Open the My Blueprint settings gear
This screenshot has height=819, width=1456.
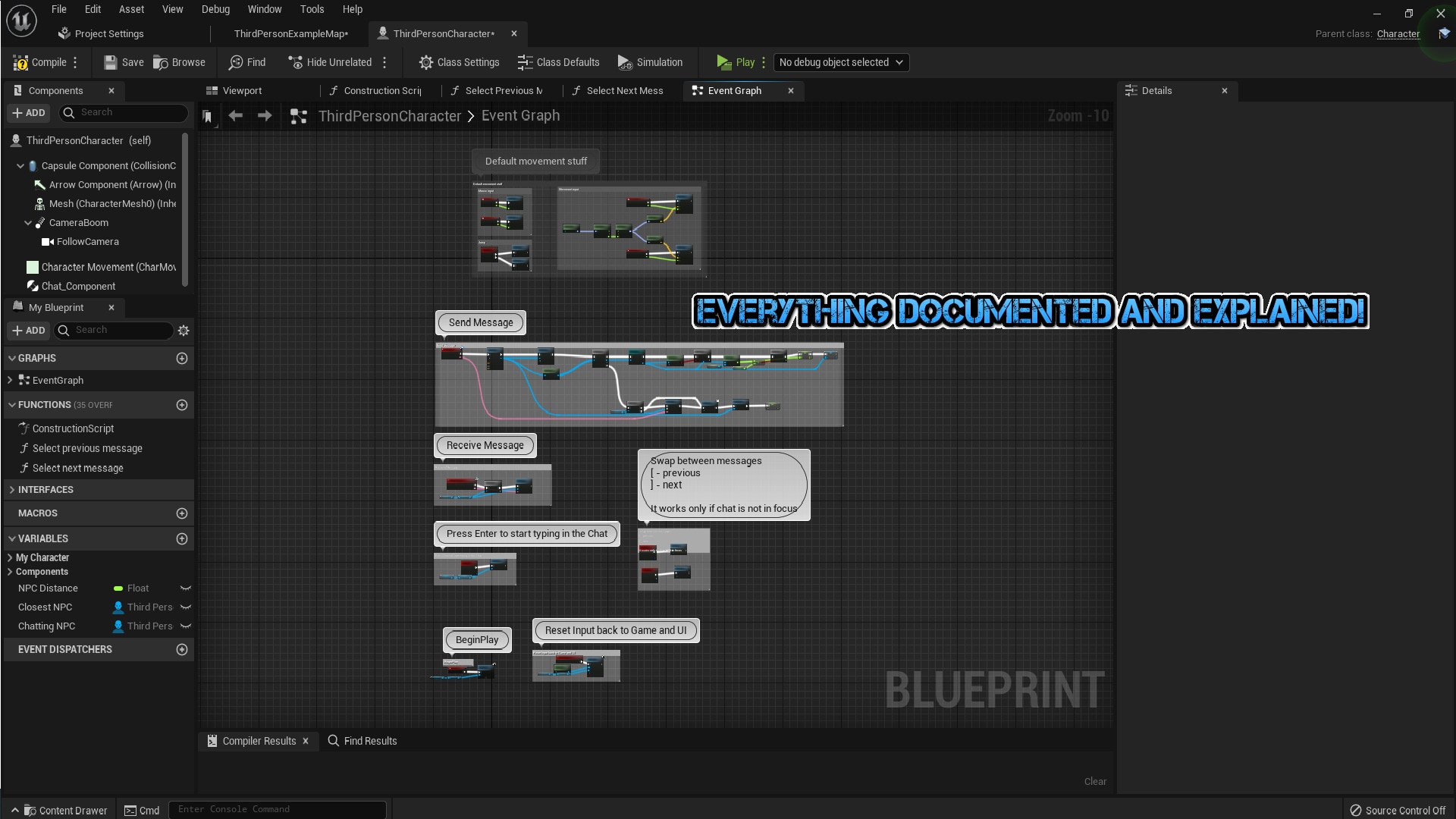coord(182,330)
